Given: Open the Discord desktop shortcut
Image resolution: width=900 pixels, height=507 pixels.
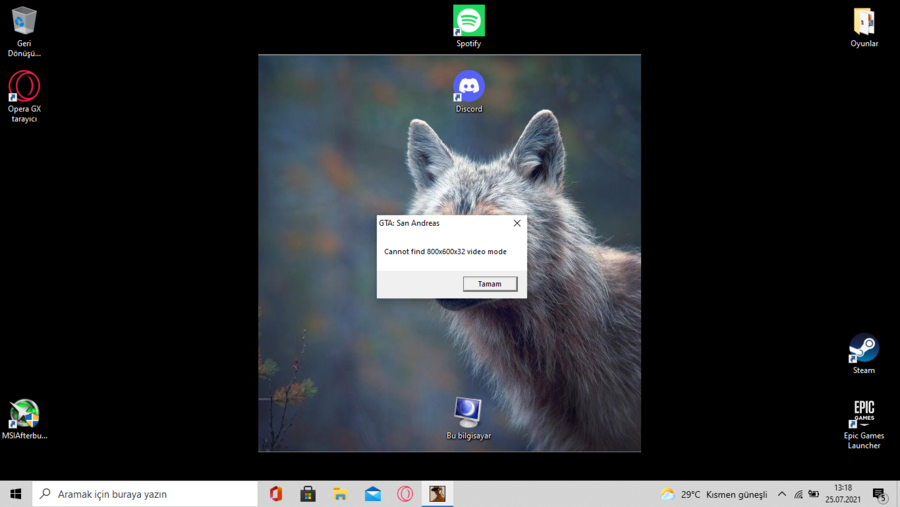Looking at the screenshot, I should pyautogui.click(x=468, y=92).
